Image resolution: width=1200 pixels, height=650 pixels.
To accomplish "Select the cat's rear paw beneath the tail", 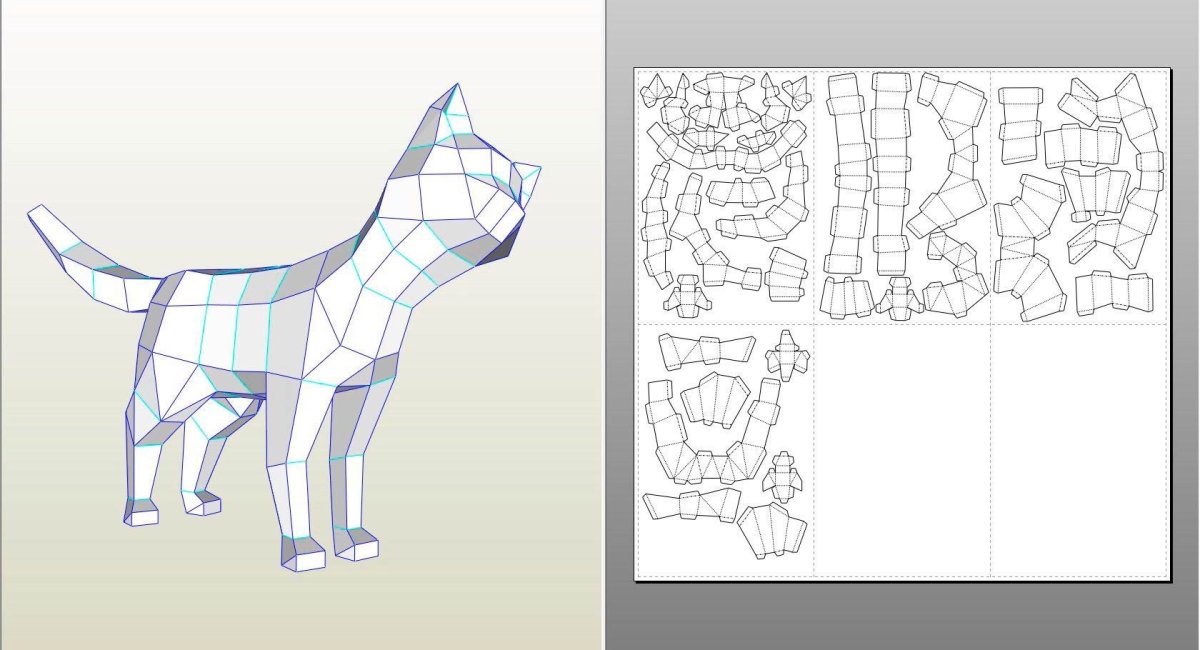I will [x=141, y=513].
